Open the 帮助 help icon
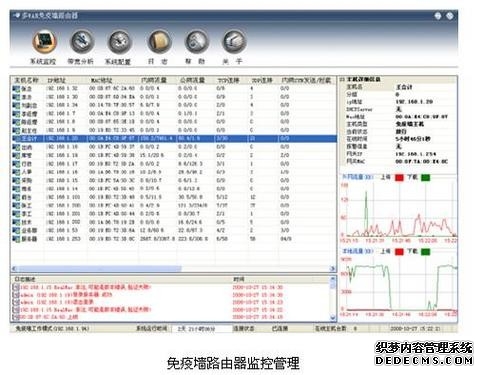The height and width of the screenshot is (375, 484). coord(197,42)
